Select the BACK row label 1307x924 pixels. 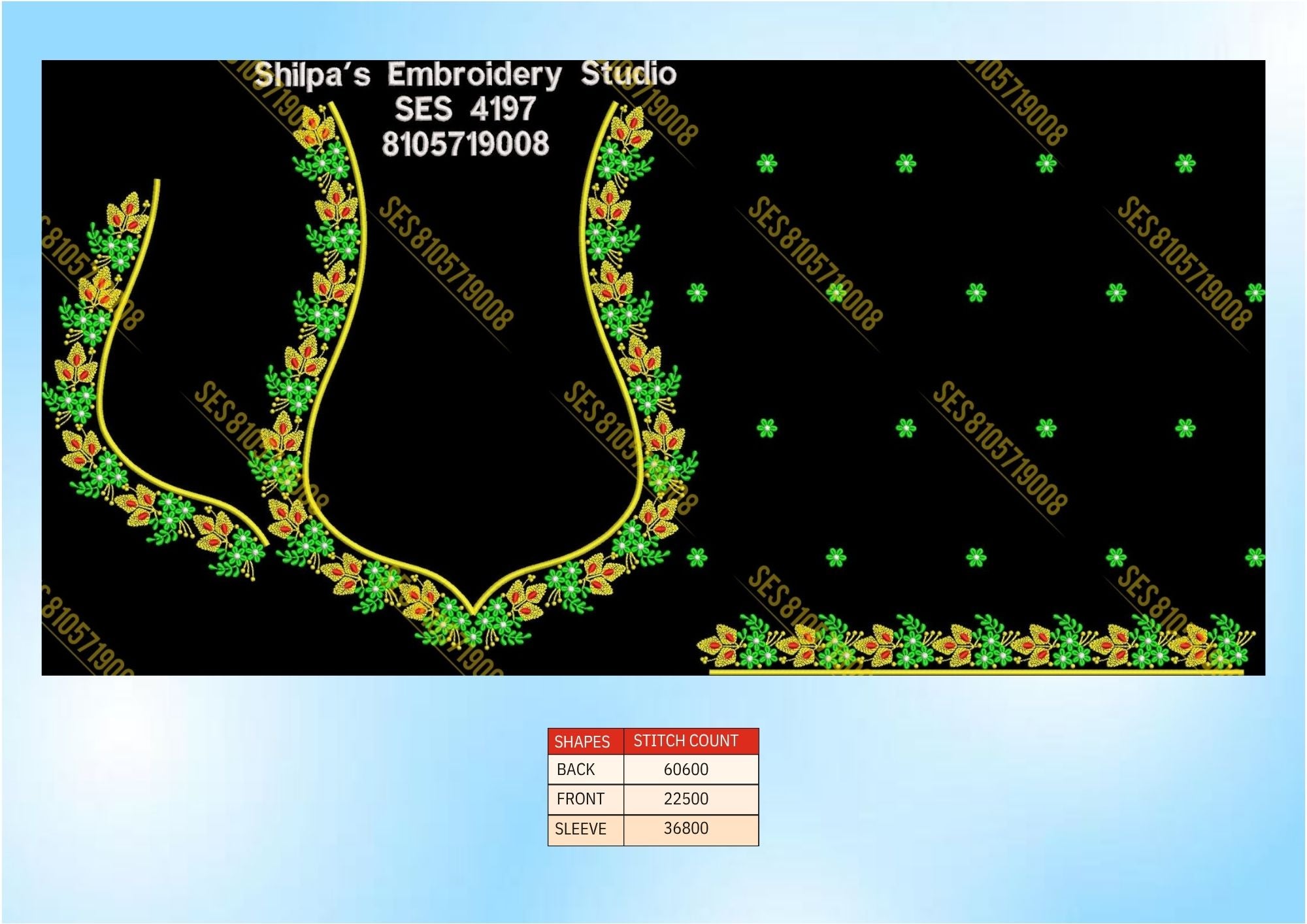576,770
